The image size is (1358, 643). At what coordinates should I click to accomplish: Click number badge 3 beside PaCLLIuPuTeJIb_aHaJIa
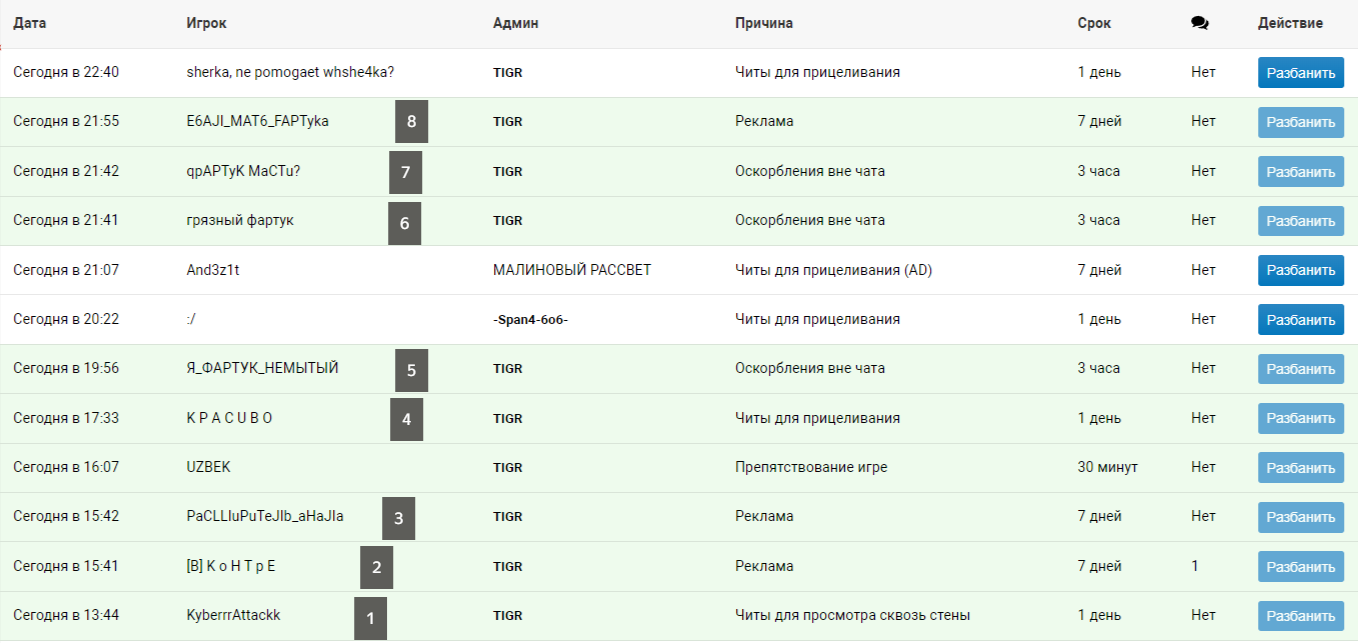click(x=398, y=518)
